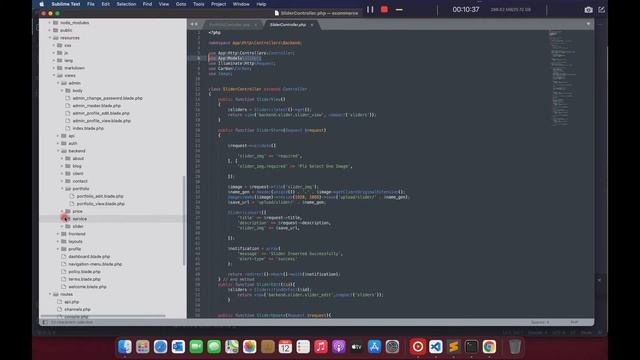640x360 pixels.
Task: Open the Find menu
Action: click(147, 4)
